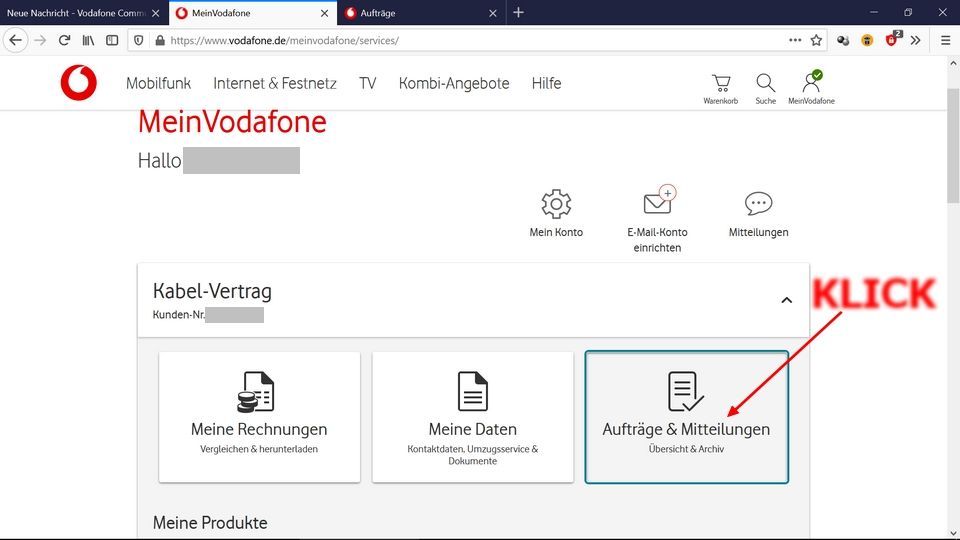Open a new browser tab
This screenshot has width=960, height=540.
tap(519, 12)
